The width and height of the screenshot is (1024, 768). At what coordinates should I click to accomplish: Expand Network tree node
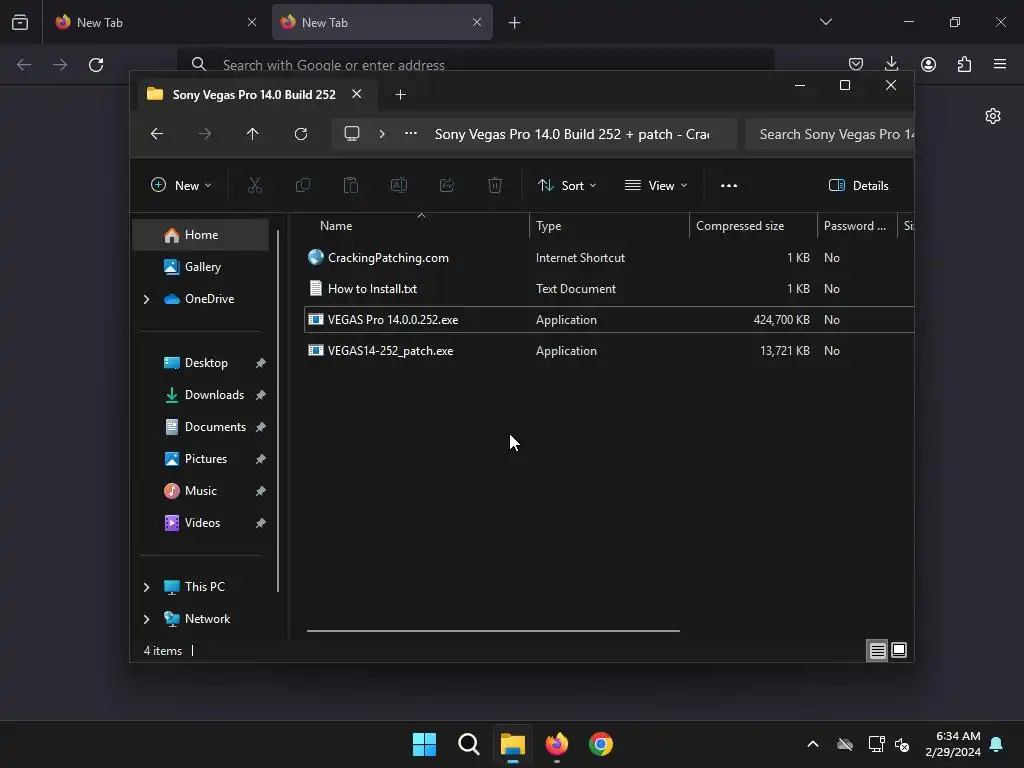click(146, 619)
